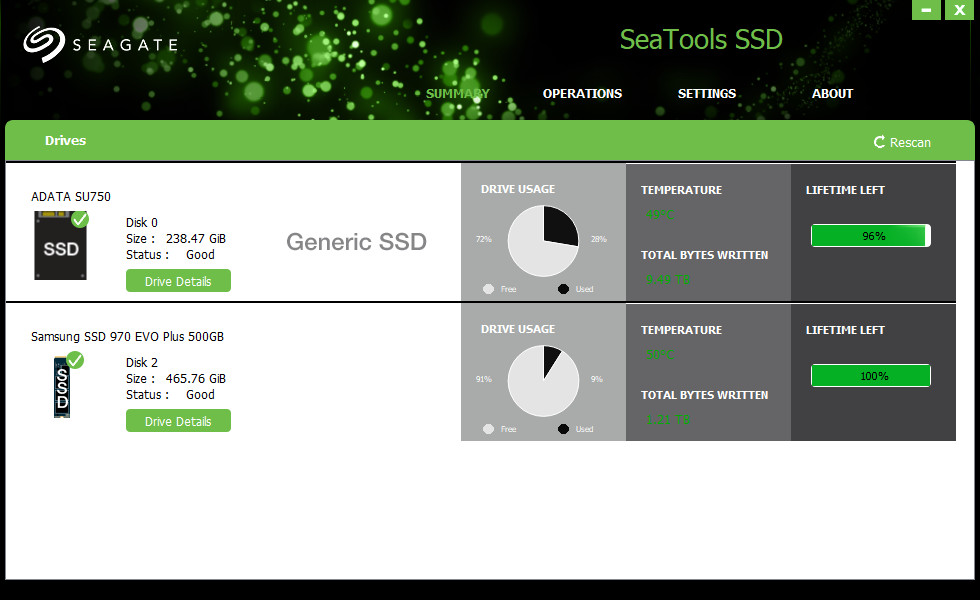Click the 9.49 TB bytes written value
This screenshot has height=600, width=980.
coord(668,280)
